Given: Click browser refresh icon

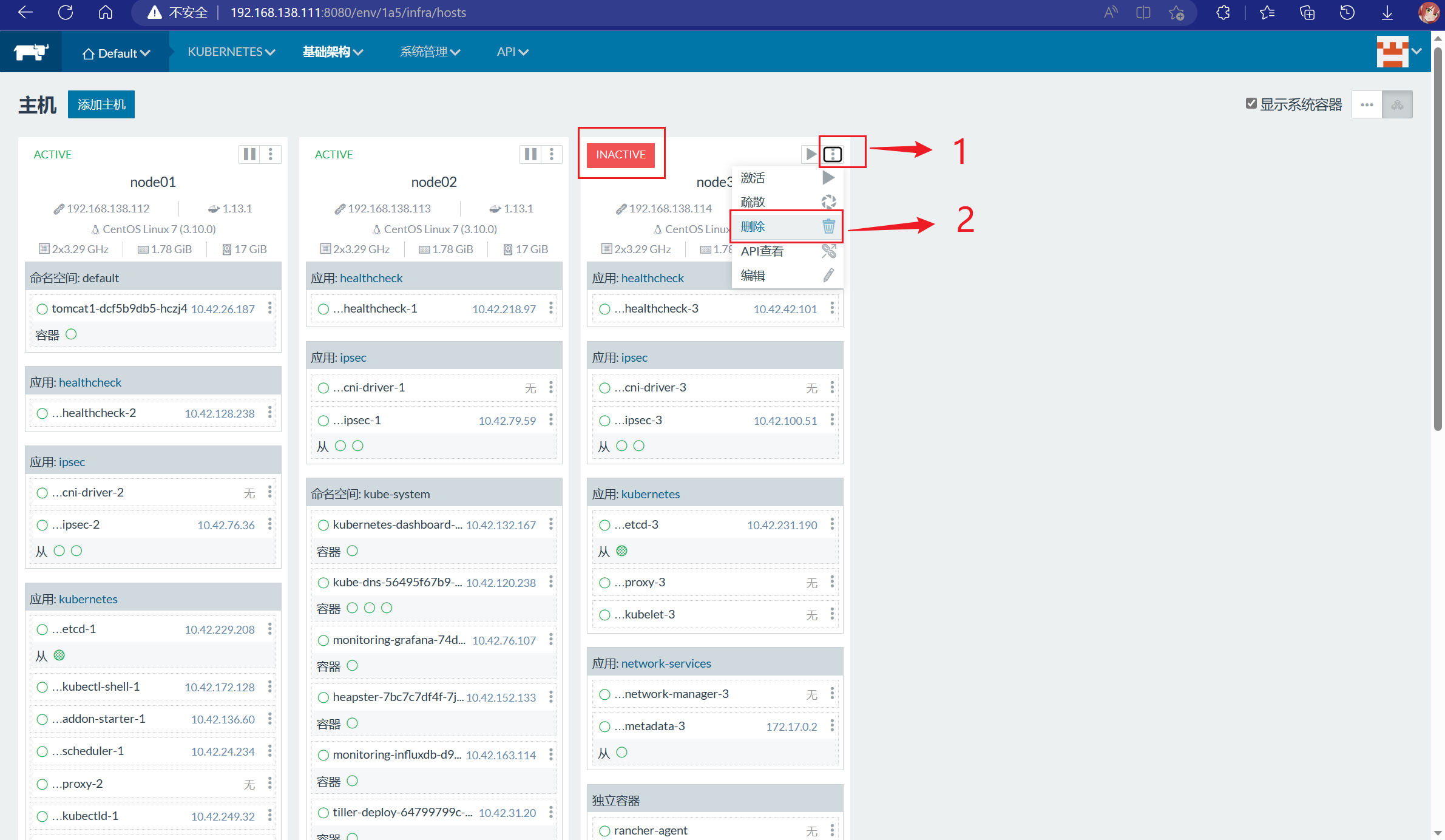Looking at the screenshot, I should 66,12.
